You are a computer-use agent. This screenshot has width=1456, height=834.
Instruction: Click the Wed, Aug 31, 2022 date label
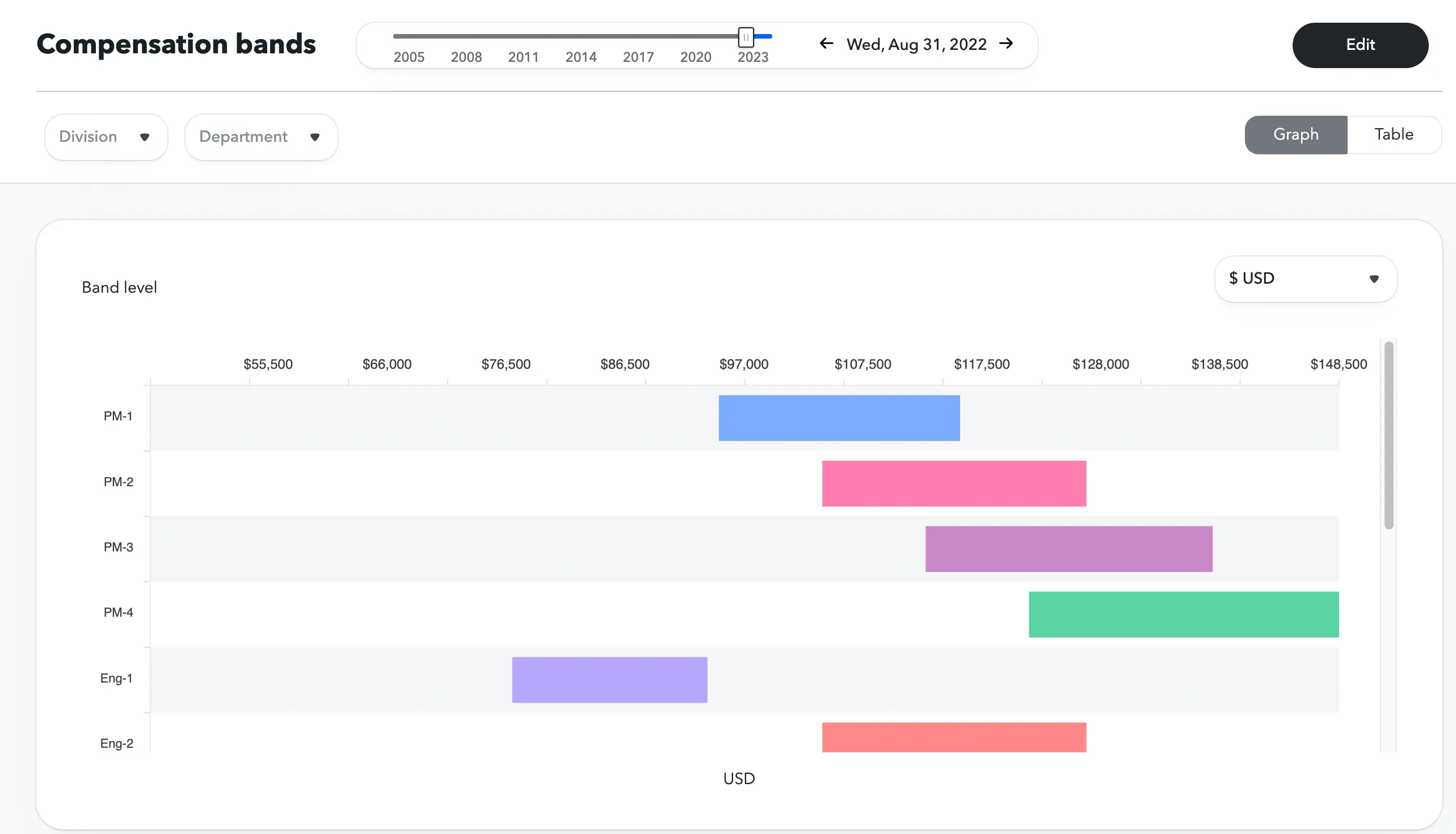[916, 44]
